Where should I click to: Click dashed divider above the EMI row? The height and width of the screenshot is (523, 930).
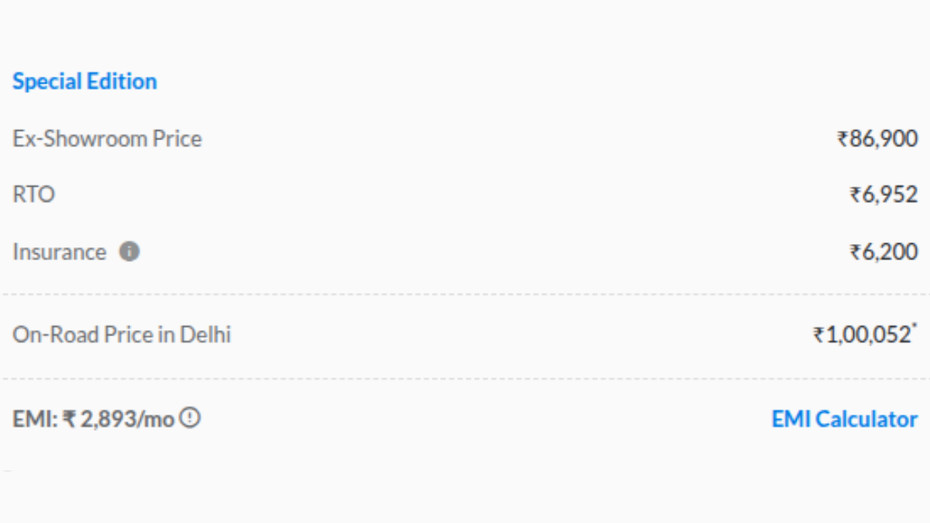(465, 379)
